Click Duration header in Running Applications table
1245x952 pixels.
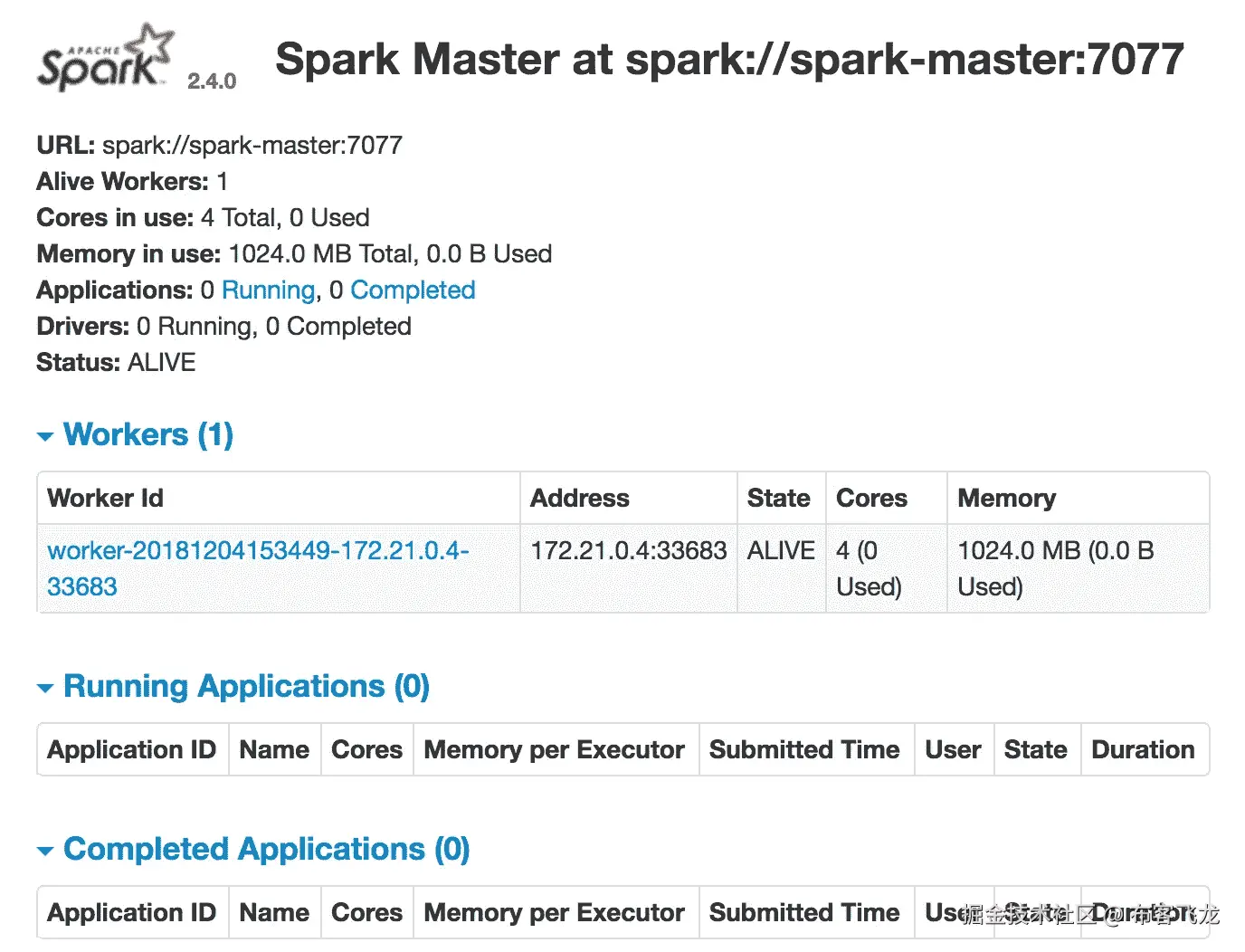pos(1145,749)
